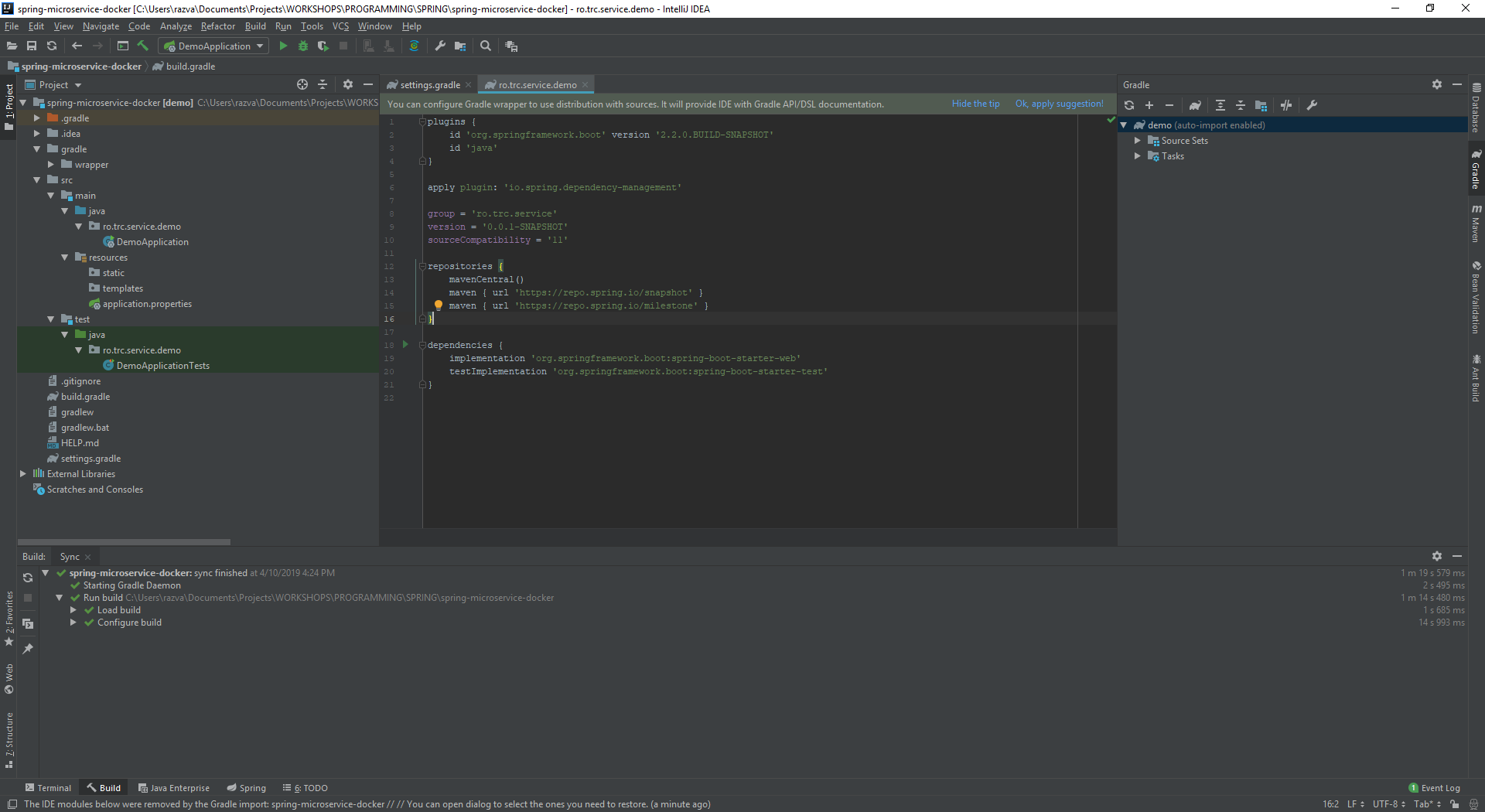Image resolution: width=1485 pixels, height=812 pixels.
Task: Toggle Gradle offline mode
Action: 1286,105
